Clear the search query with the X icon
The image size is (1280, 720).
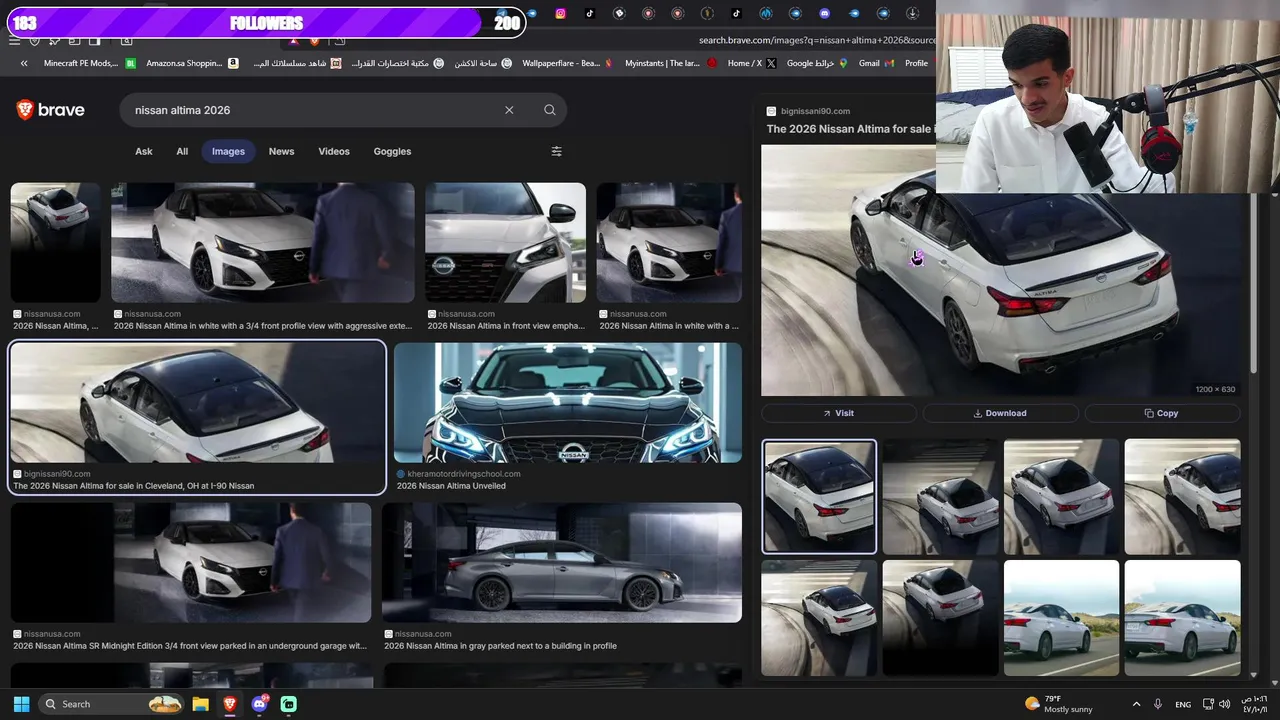click(x=509, y=110)
